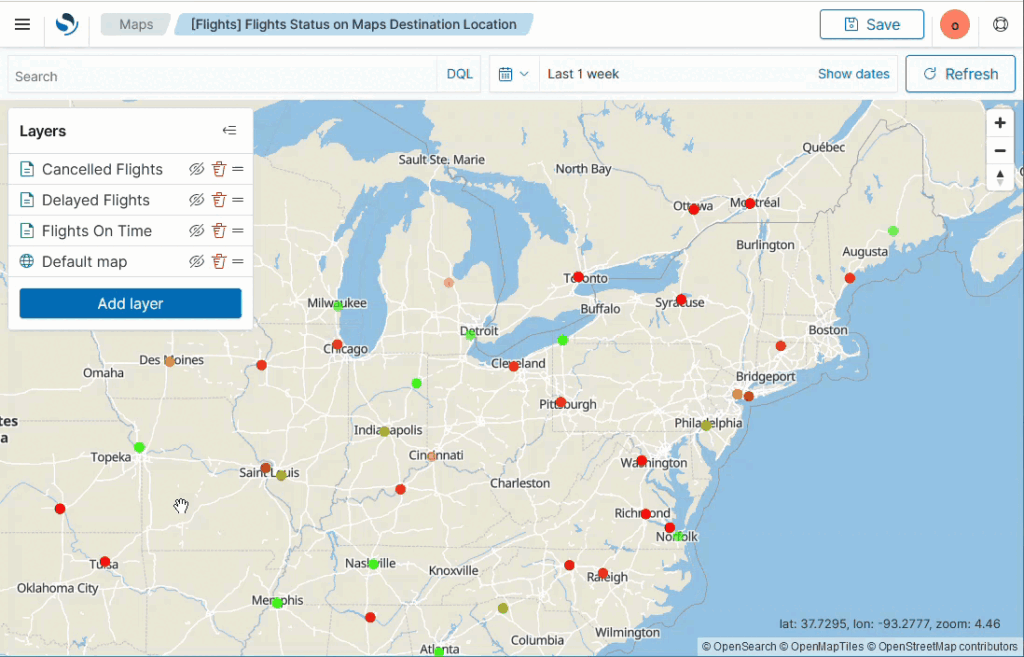Collapse the Layers panel
Screen dimensions: 1024x657
tap(229, 131)
